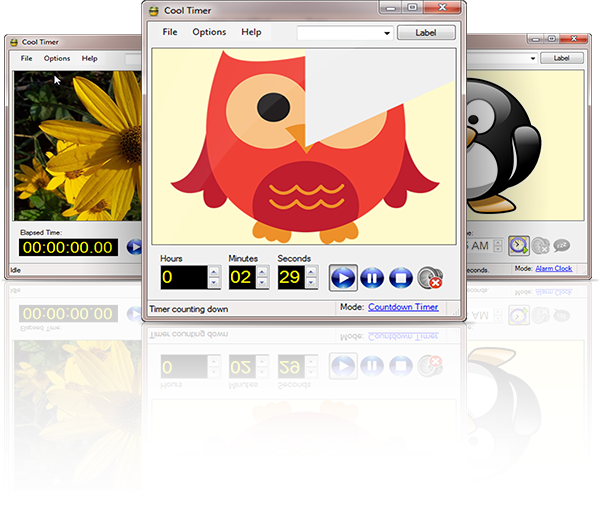Click the alarm clock start icon
Viewport: 600px width, 528px height.
(518, 245)
